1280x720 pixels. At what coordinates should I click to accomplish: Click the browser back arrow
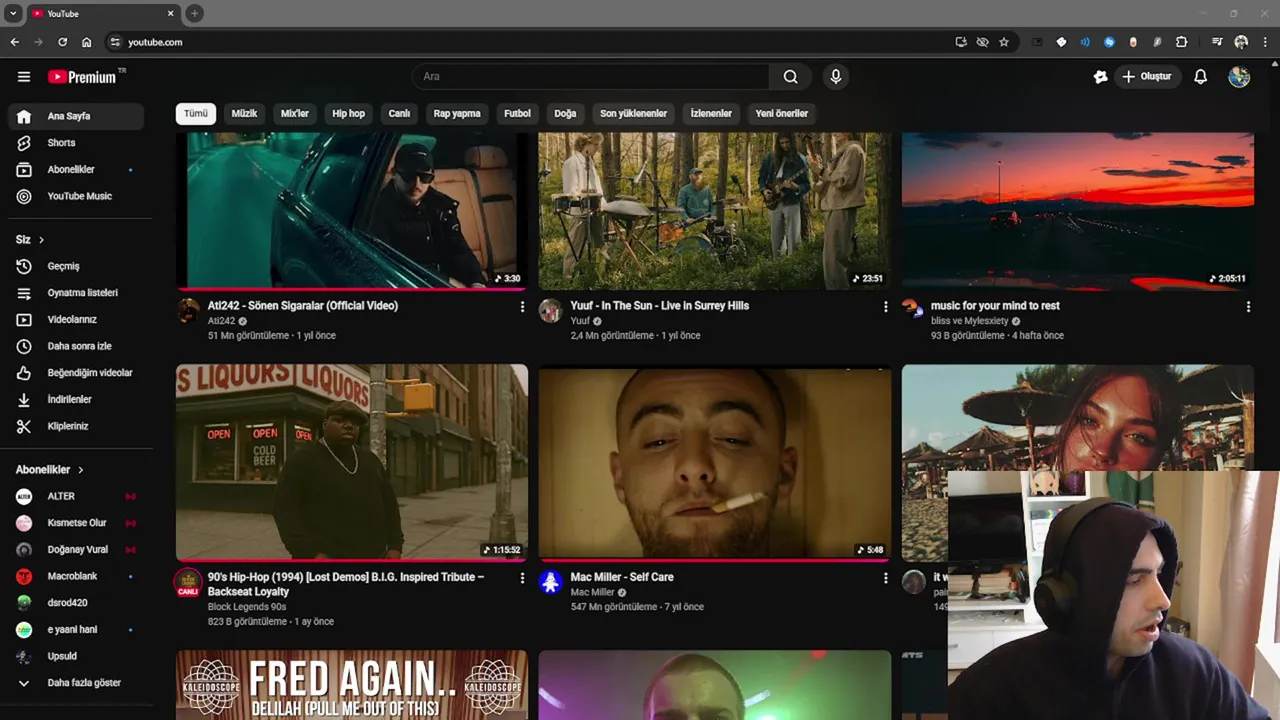click(14, 42)
